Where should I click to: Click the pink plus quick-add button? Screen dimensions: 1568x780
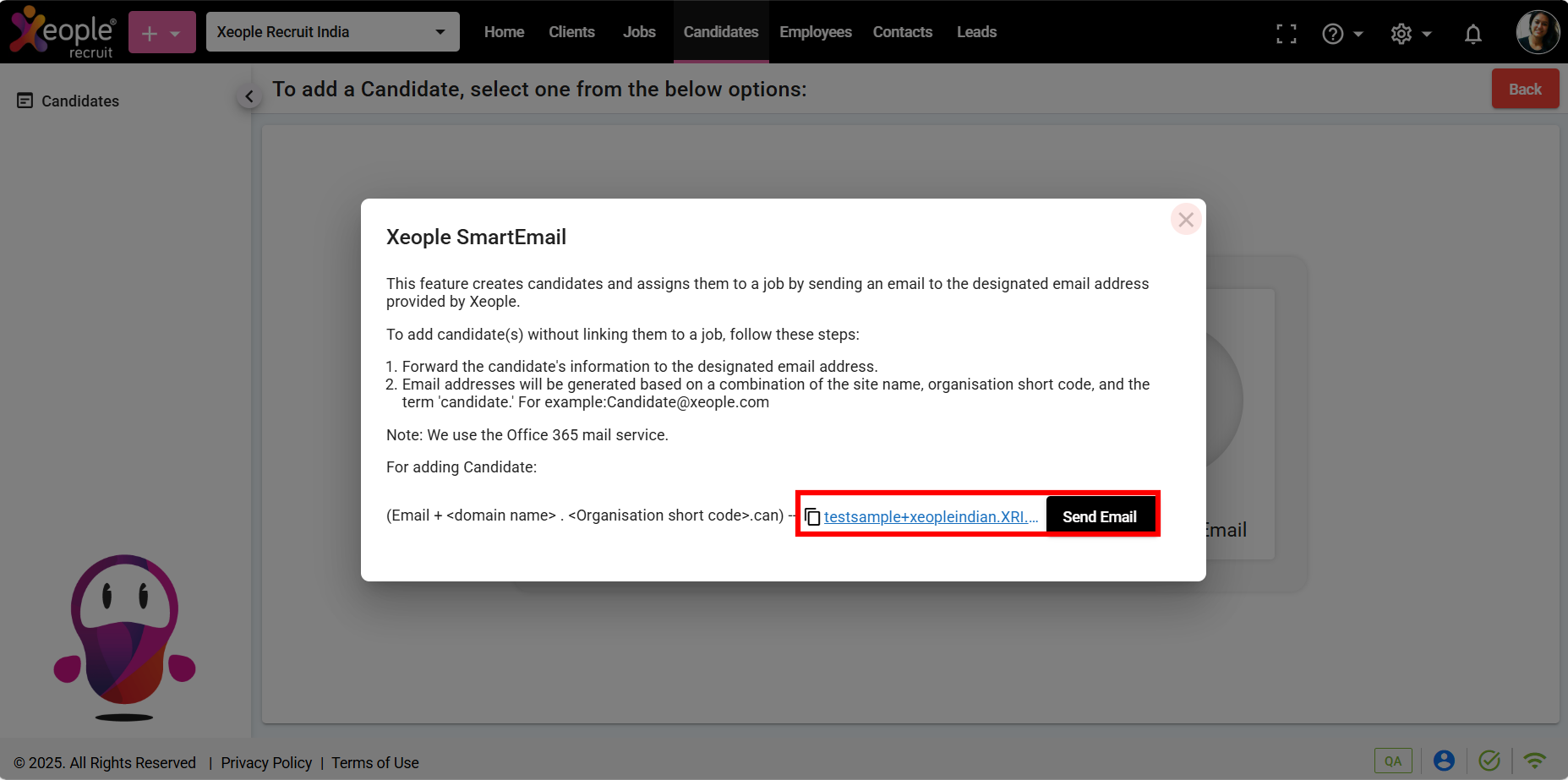pyautogui.click(x=161, y=33)
